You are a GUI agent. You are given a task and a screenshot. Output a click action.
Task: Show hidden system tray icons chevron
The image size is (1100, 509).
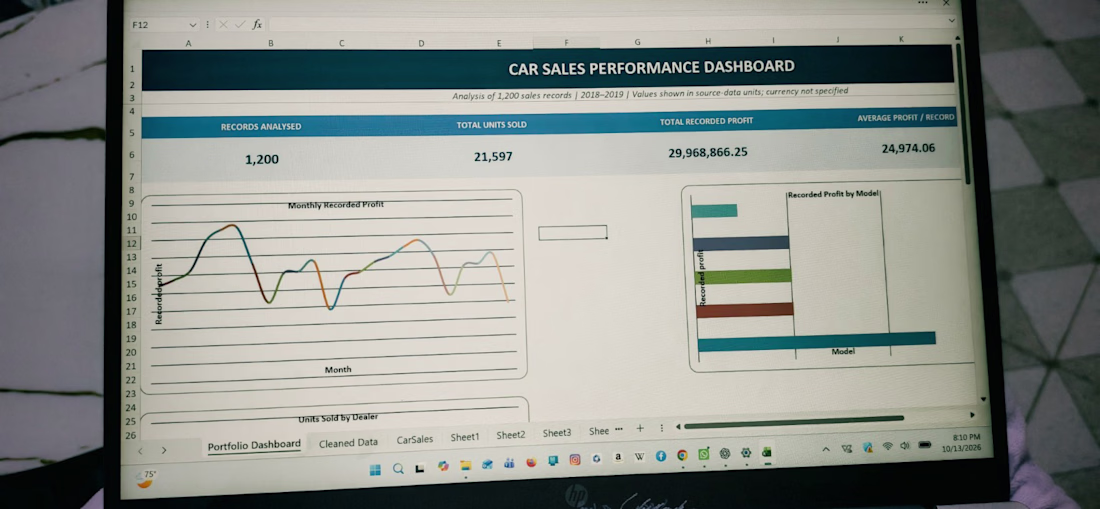point(826,449)
